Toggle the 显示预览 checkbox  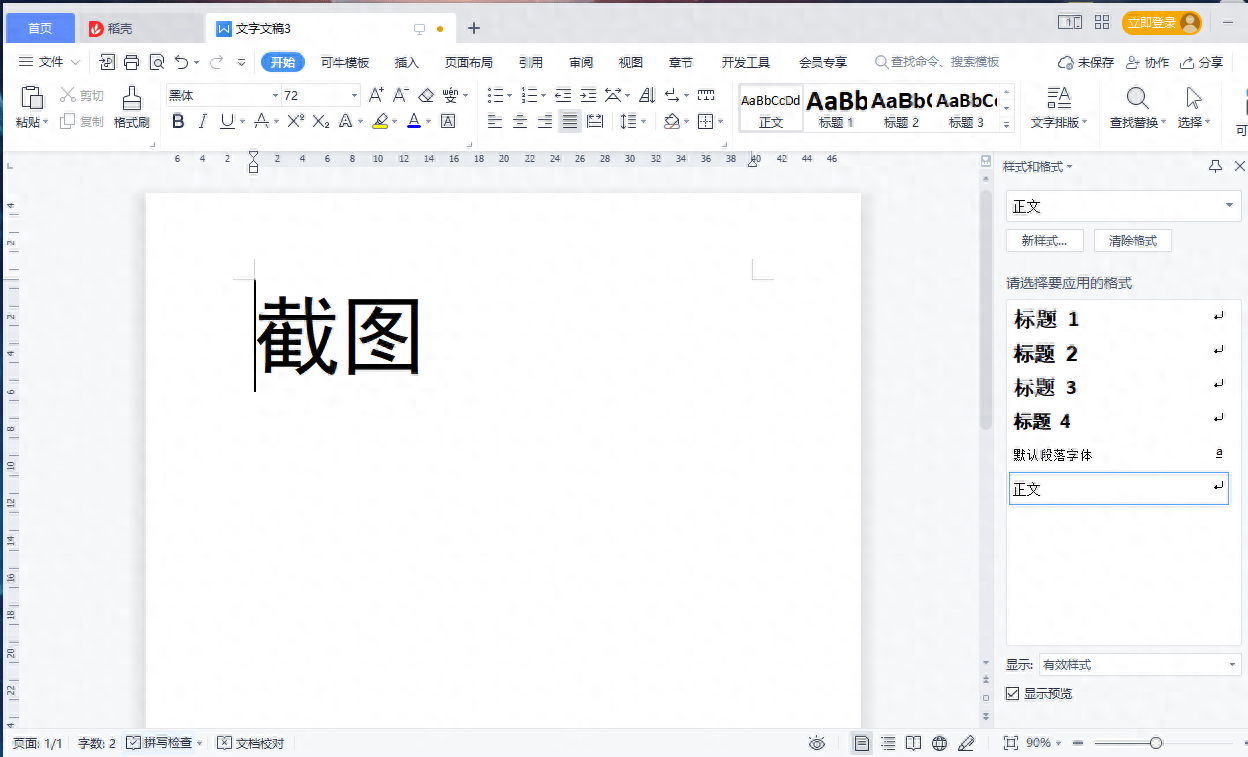(1013, 693)
